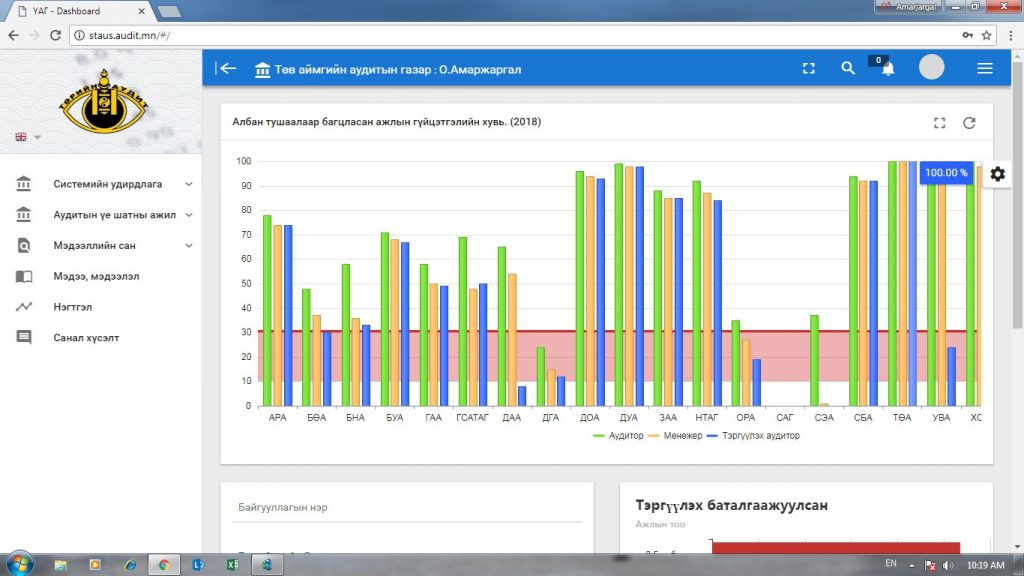Viewport: 1024px width, 576px height.
Task: Show hidden icons in the system tray
Action: coord(912,566)
